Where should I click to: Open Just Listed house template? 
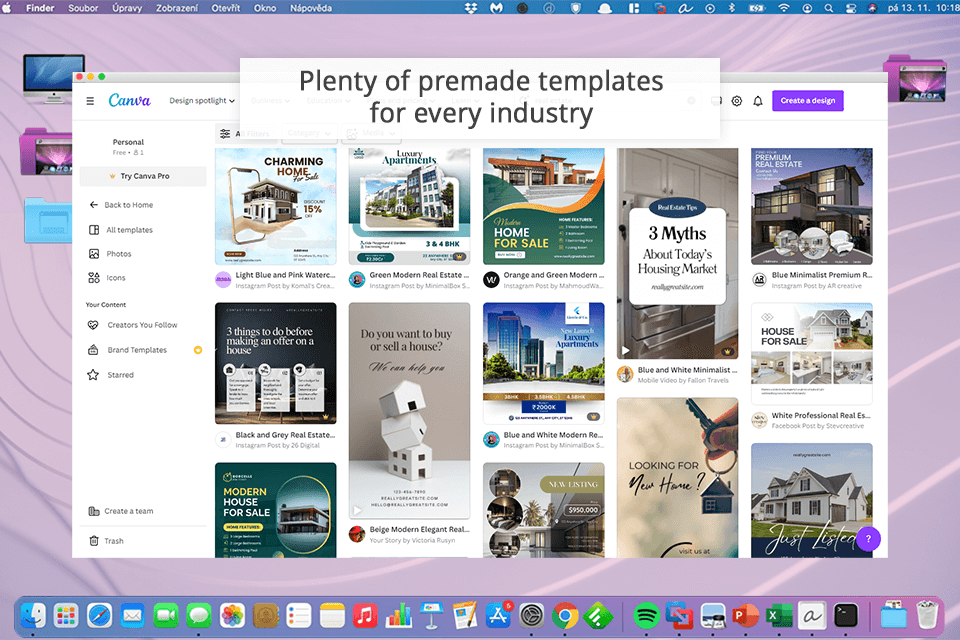(812, 500)
